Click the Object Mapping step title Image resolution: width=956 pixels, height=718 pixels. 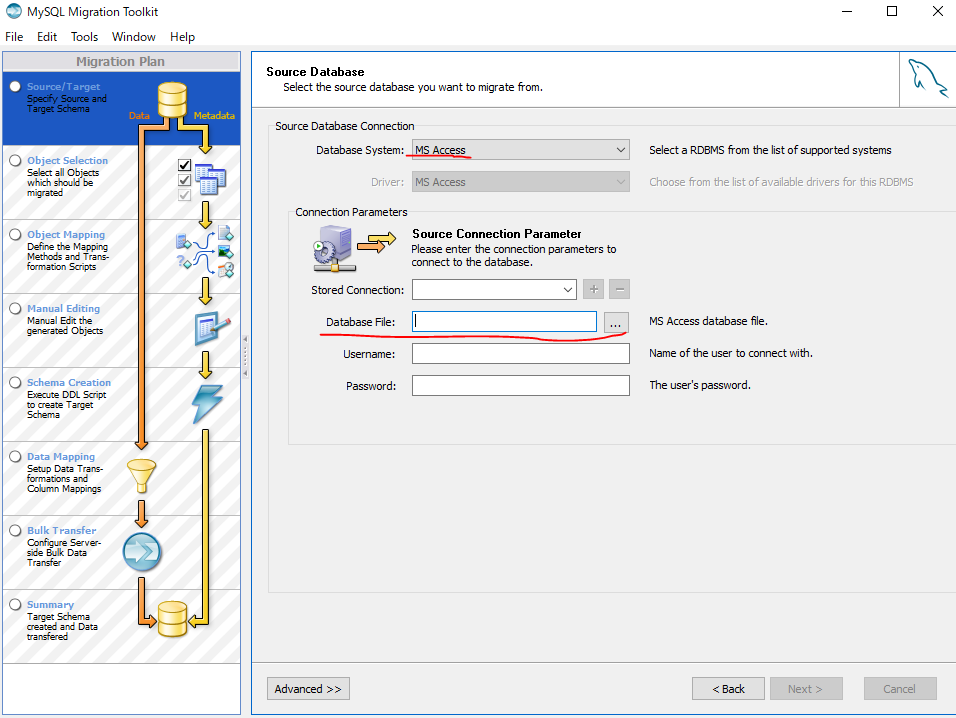(x=66, y=235)
